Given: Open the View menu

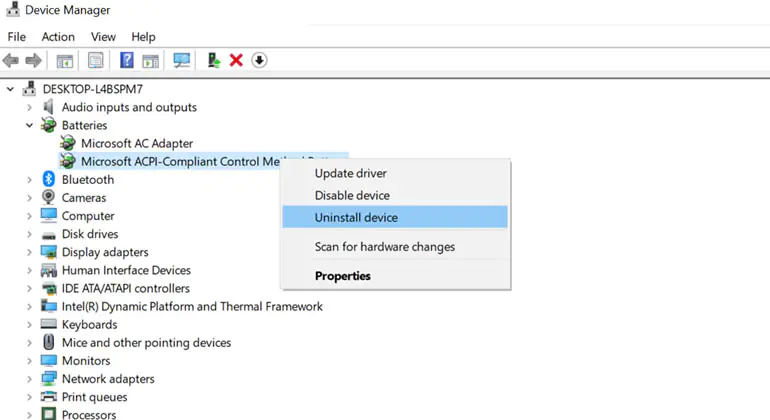Looking at the screenshot, I should pyautogui.click(x=103, y=37).
